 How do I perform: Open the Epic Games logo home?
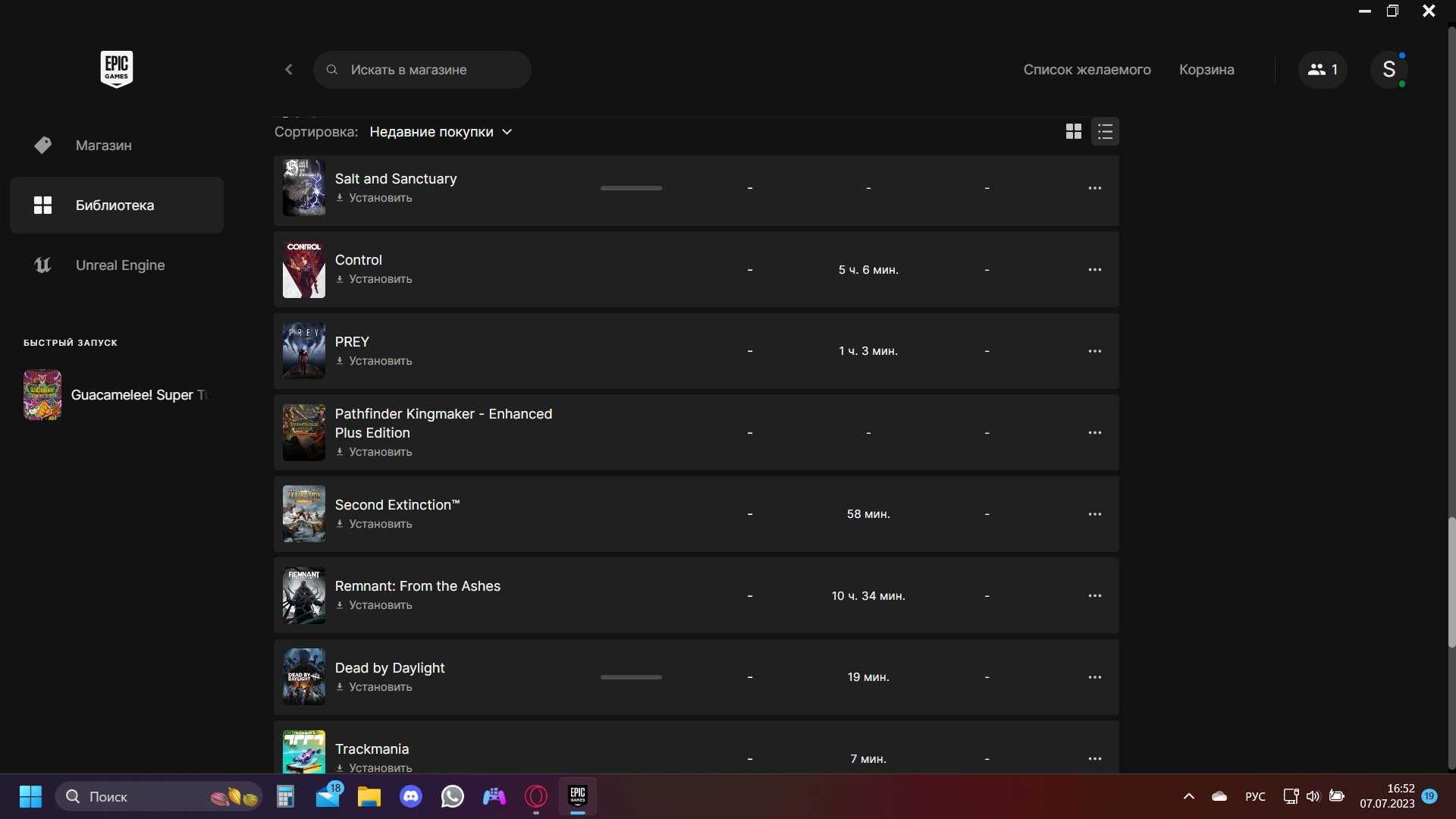(117, 69)
